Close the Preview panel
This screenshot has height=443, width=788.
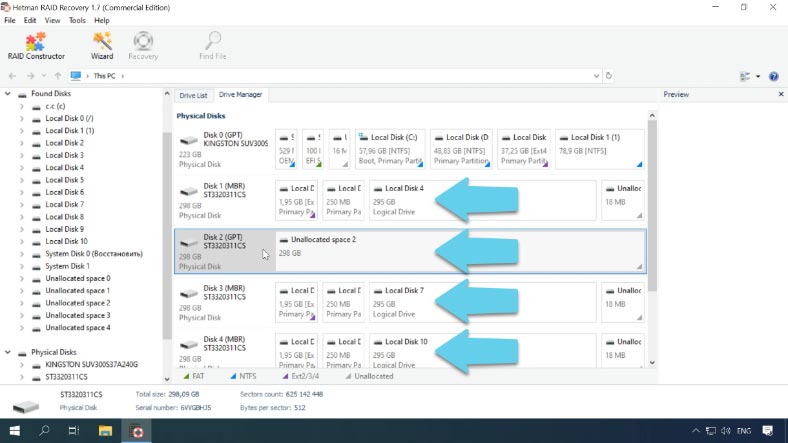[x=781, y=94]
